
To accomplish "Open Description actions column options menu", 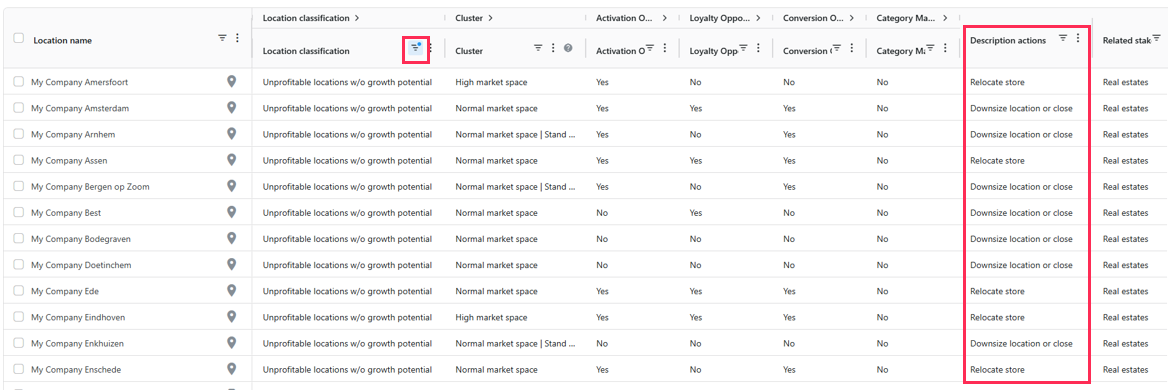I will (1078, 38).
